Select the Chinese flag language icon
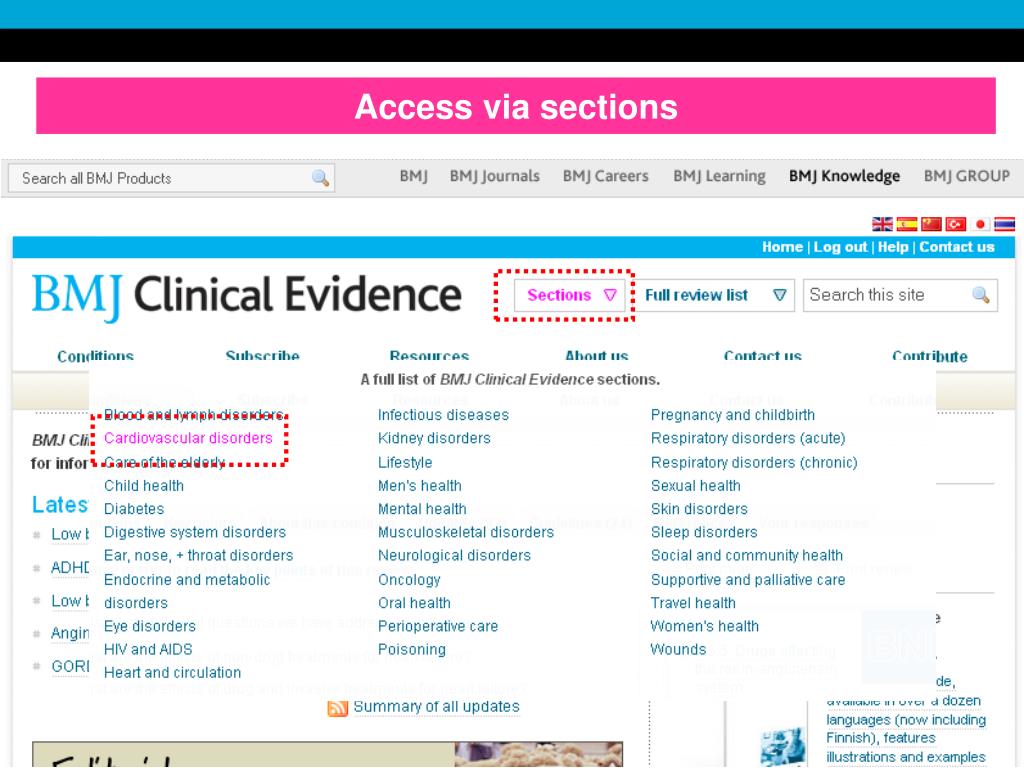1024x768 pixels. click(931, 224)
